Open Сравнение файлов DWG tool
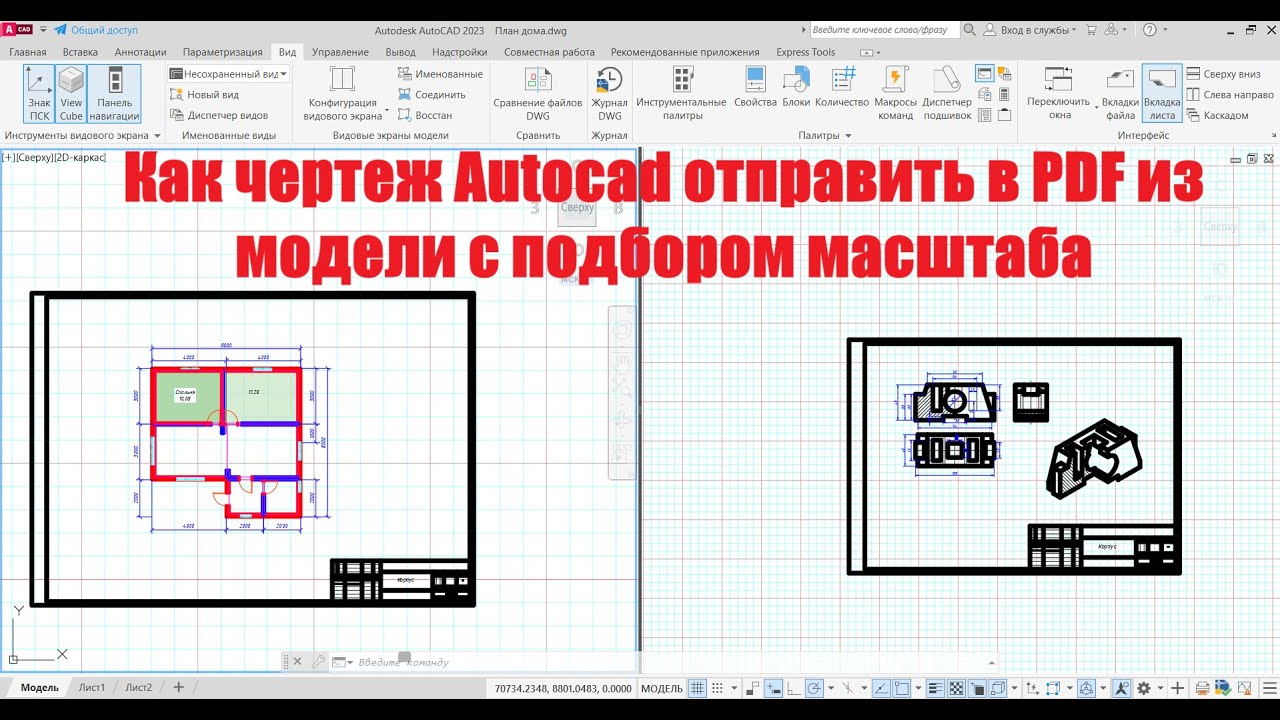This screenshot has height=720, width=1280. click(538, 94)
